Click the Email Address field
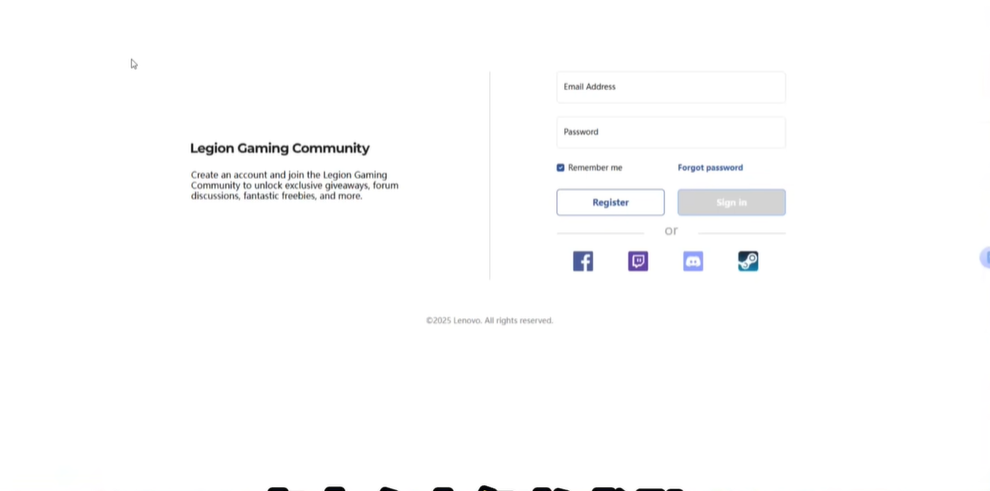The width and height of the screenshot is (990, 491). (671, 87)
